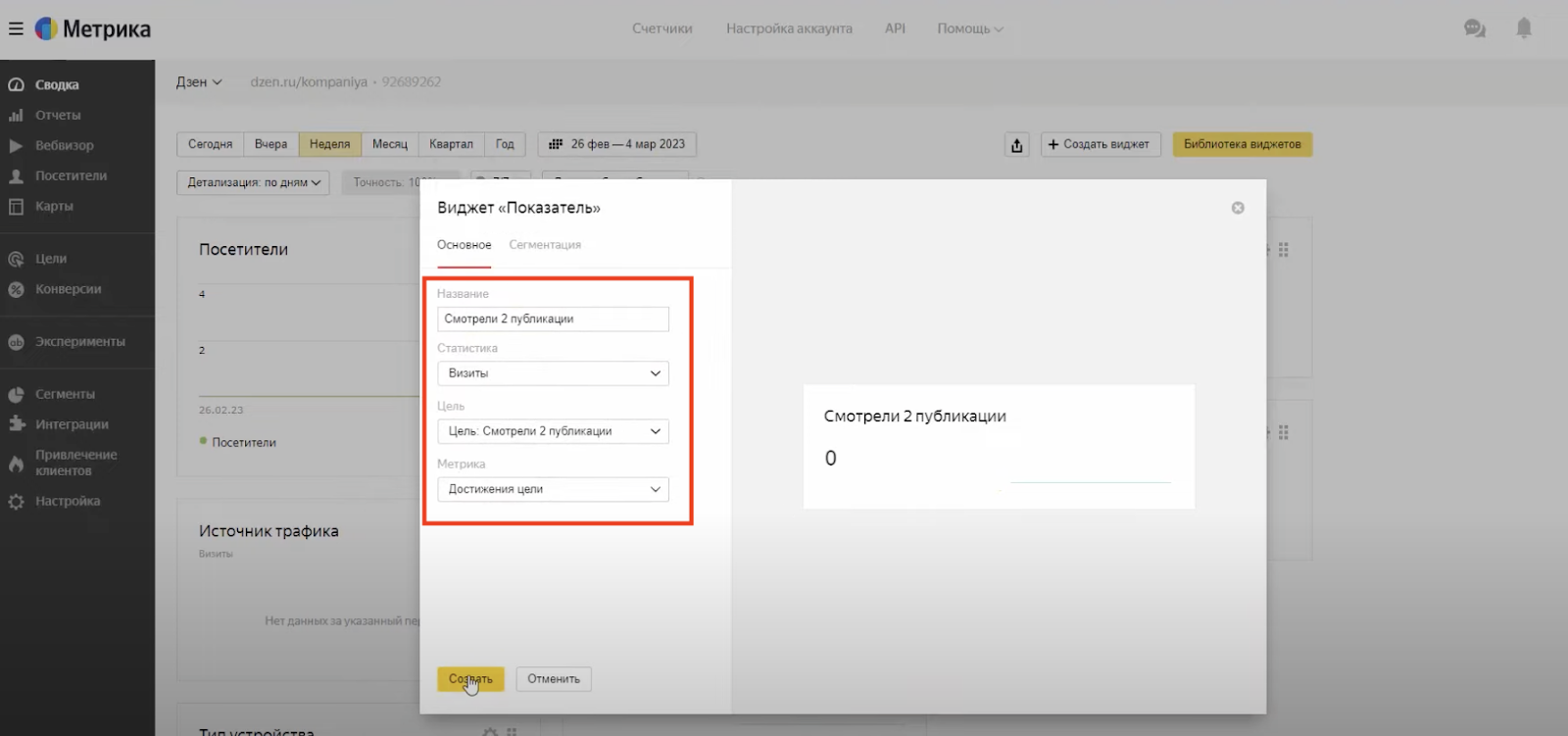Expand the Статистика Визиты dropdown

click(553, 373)
